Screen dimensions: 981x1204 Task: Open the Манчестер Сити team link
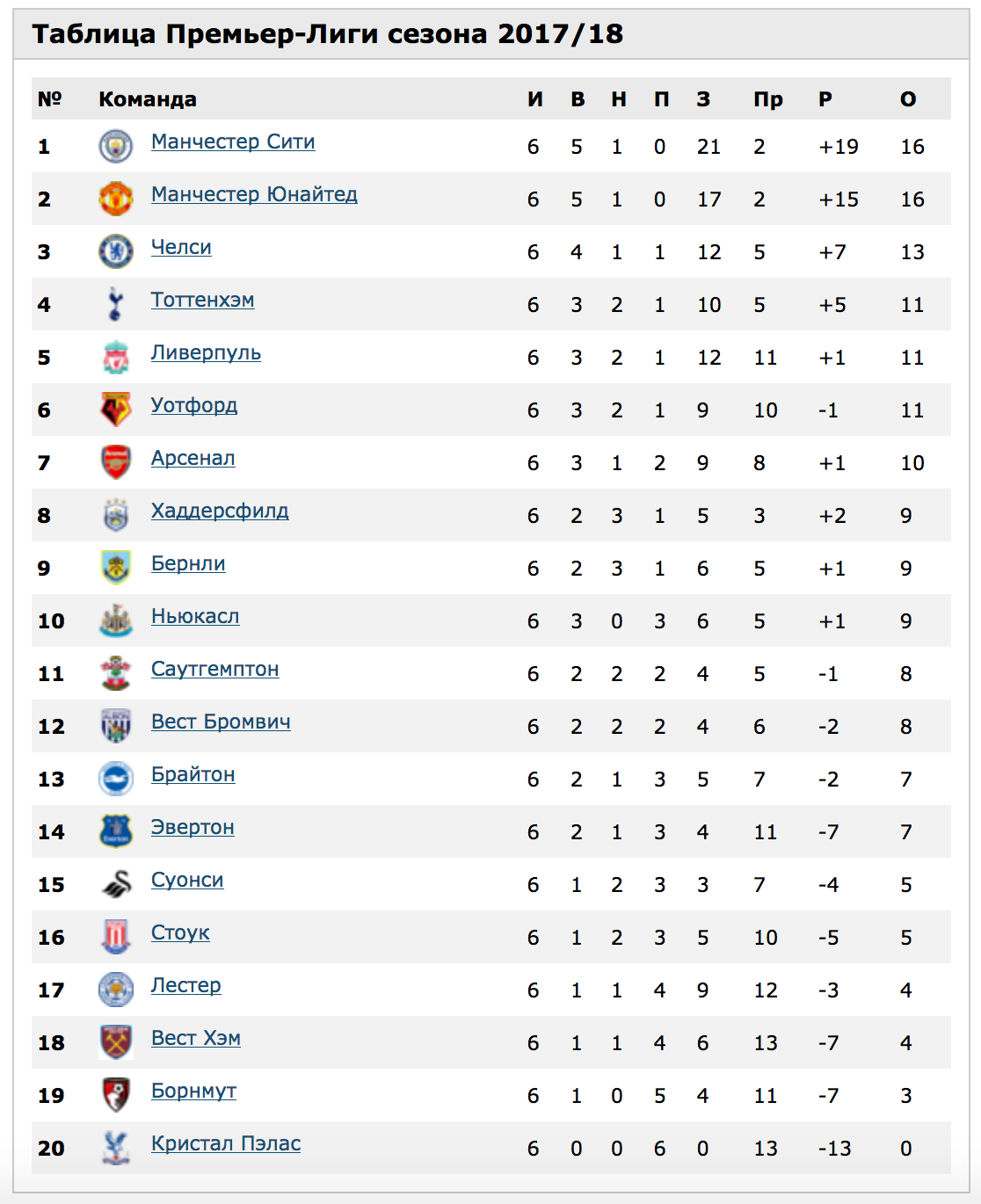233,141
